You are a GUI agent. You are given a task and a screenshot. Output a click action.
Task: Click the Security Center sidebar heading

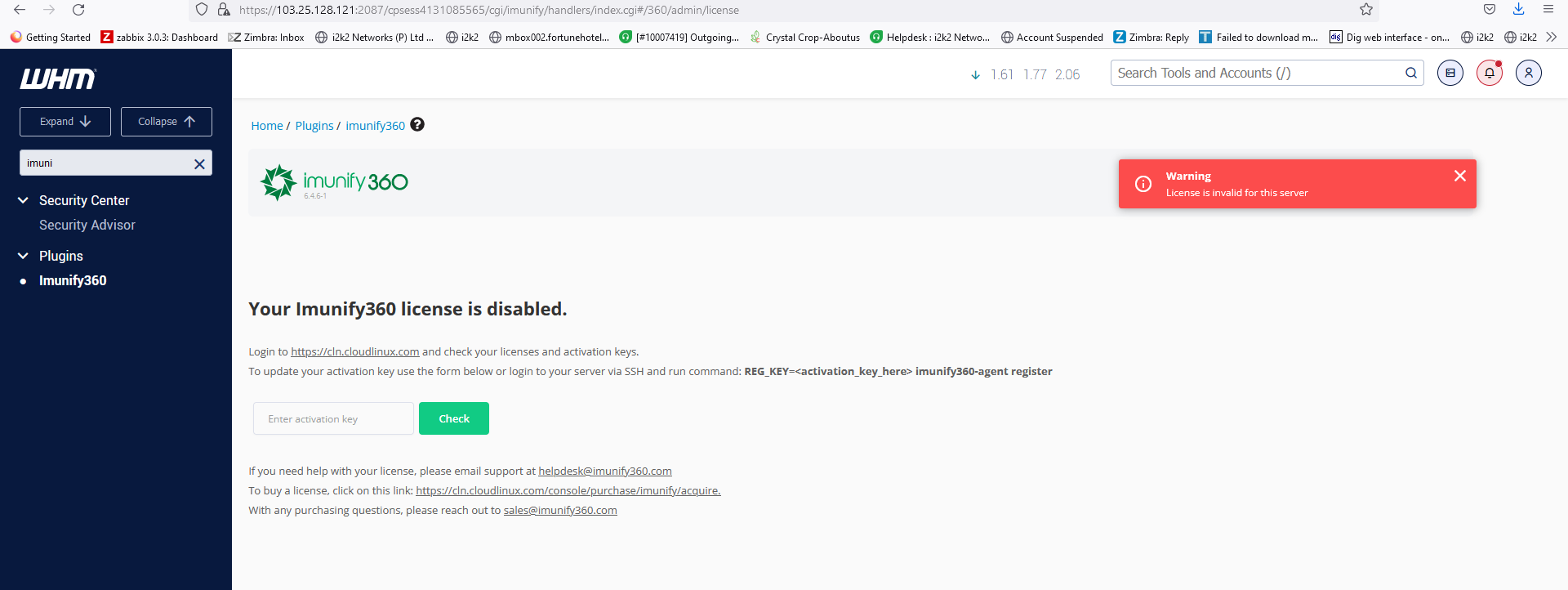tap(84, 200)
